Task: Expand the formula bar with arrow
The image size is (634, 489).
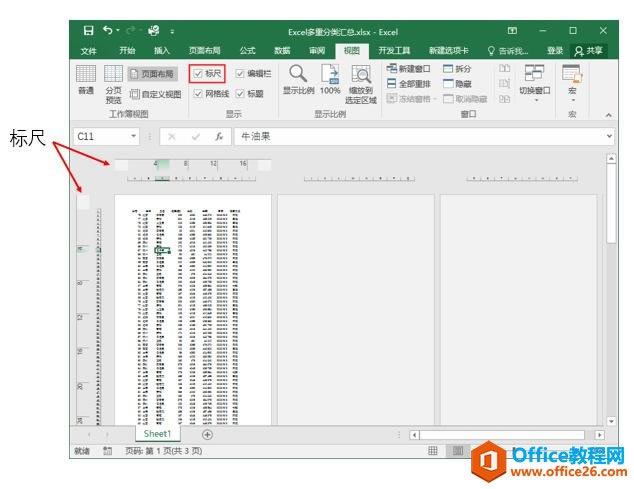Action: (x=609, y=136)
